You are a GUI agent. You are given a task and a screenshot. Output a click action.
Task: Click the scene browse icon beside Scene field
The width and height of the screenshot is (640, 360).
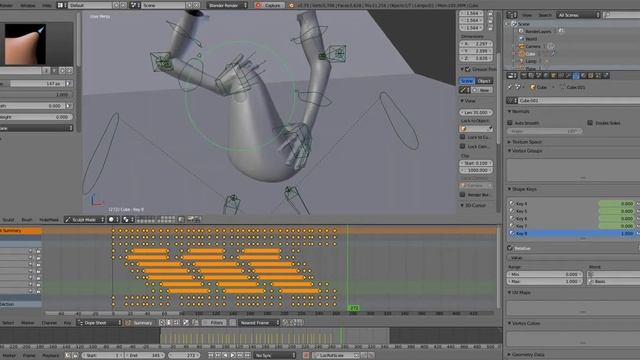tap(136, 5)
